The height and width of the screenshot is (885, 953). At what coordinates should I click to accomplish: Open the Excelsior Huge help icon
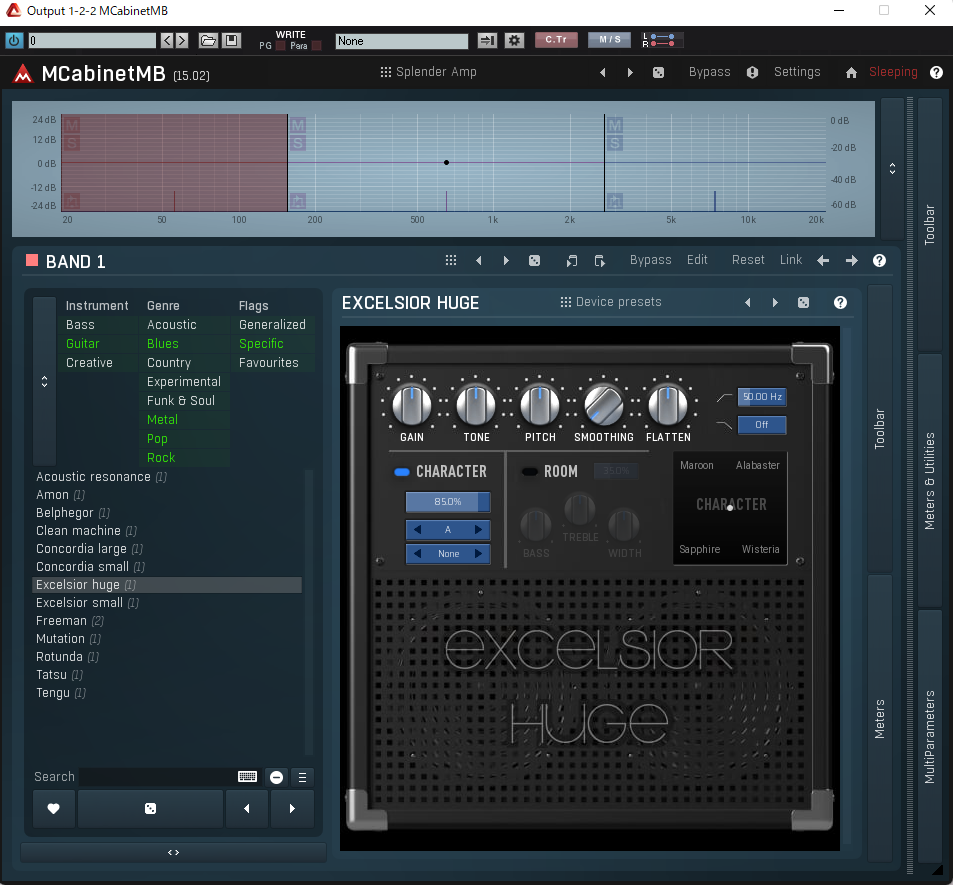tap(840, 303)
